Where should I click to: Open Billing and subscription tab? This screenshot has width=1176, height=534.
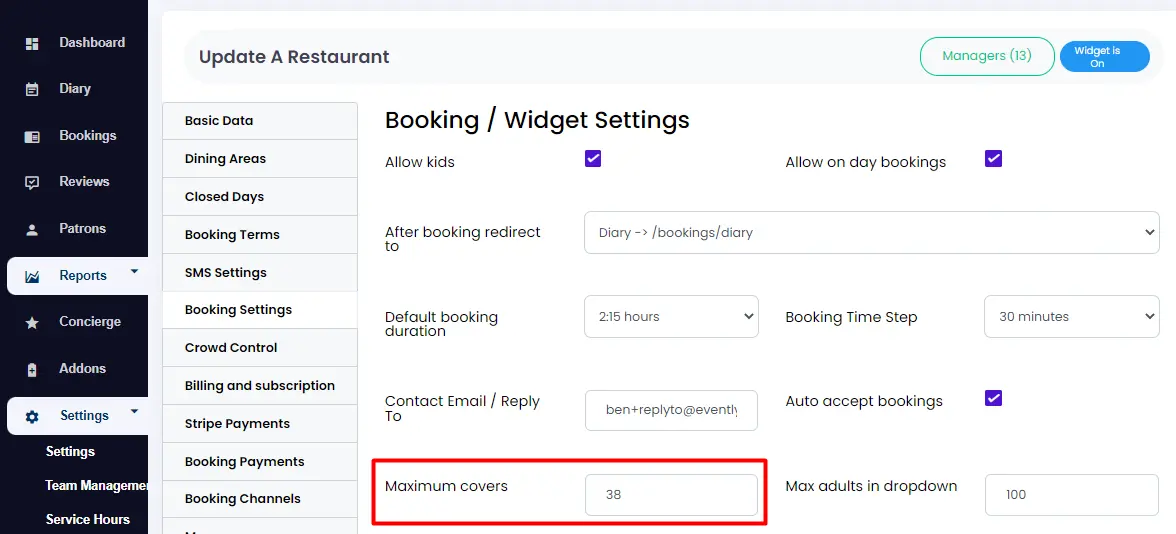[x=260, y=386]
